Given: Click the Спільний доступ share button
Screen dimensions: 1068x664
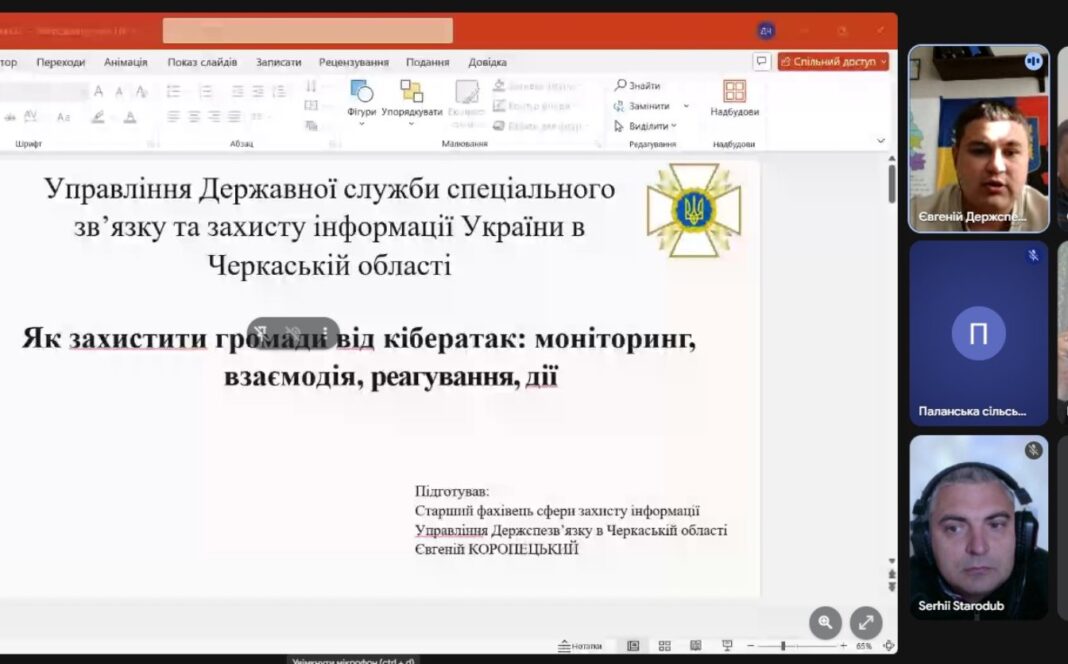Looking at the screenshot, I should tap(833, 62).
